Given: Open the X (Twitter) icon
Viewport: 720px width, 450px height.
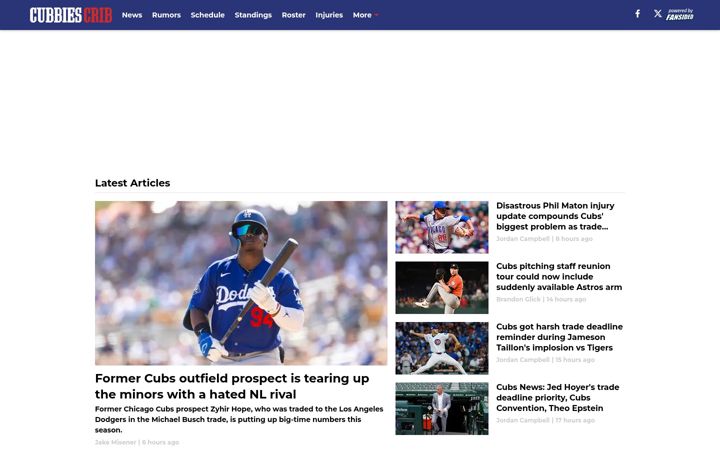Looking at the screenshot, I should pos(658,14).
